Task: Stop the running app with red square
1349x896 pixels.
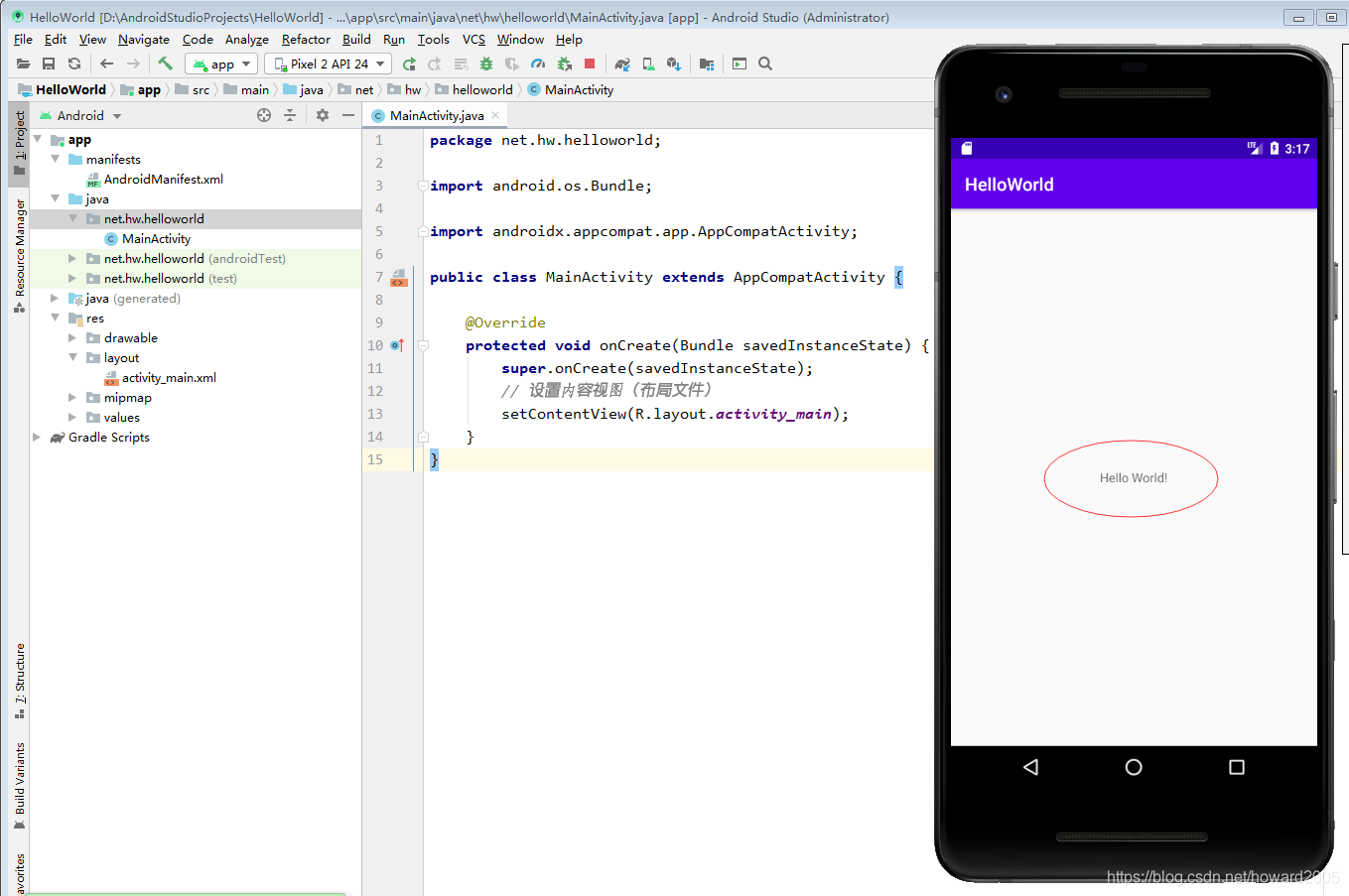Action: pyautogui.click(x=590, y=64)
